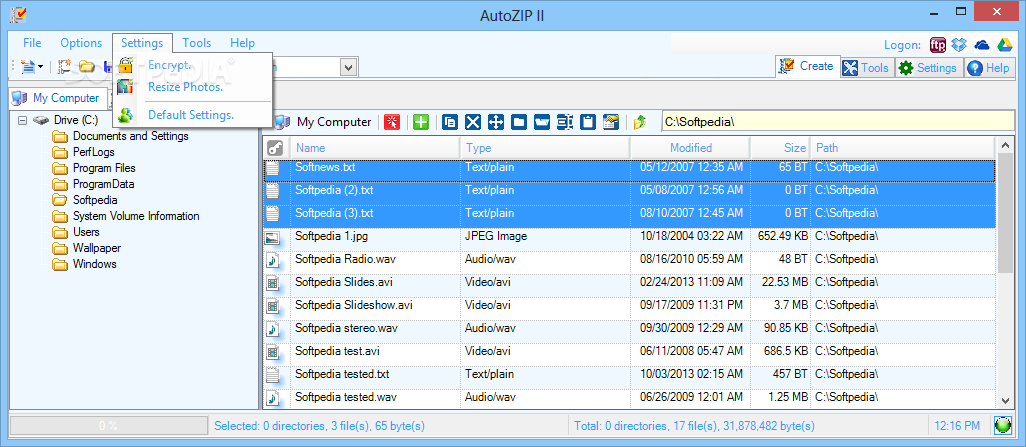Select the Documents and Settings folder

[x=131, y=136]
